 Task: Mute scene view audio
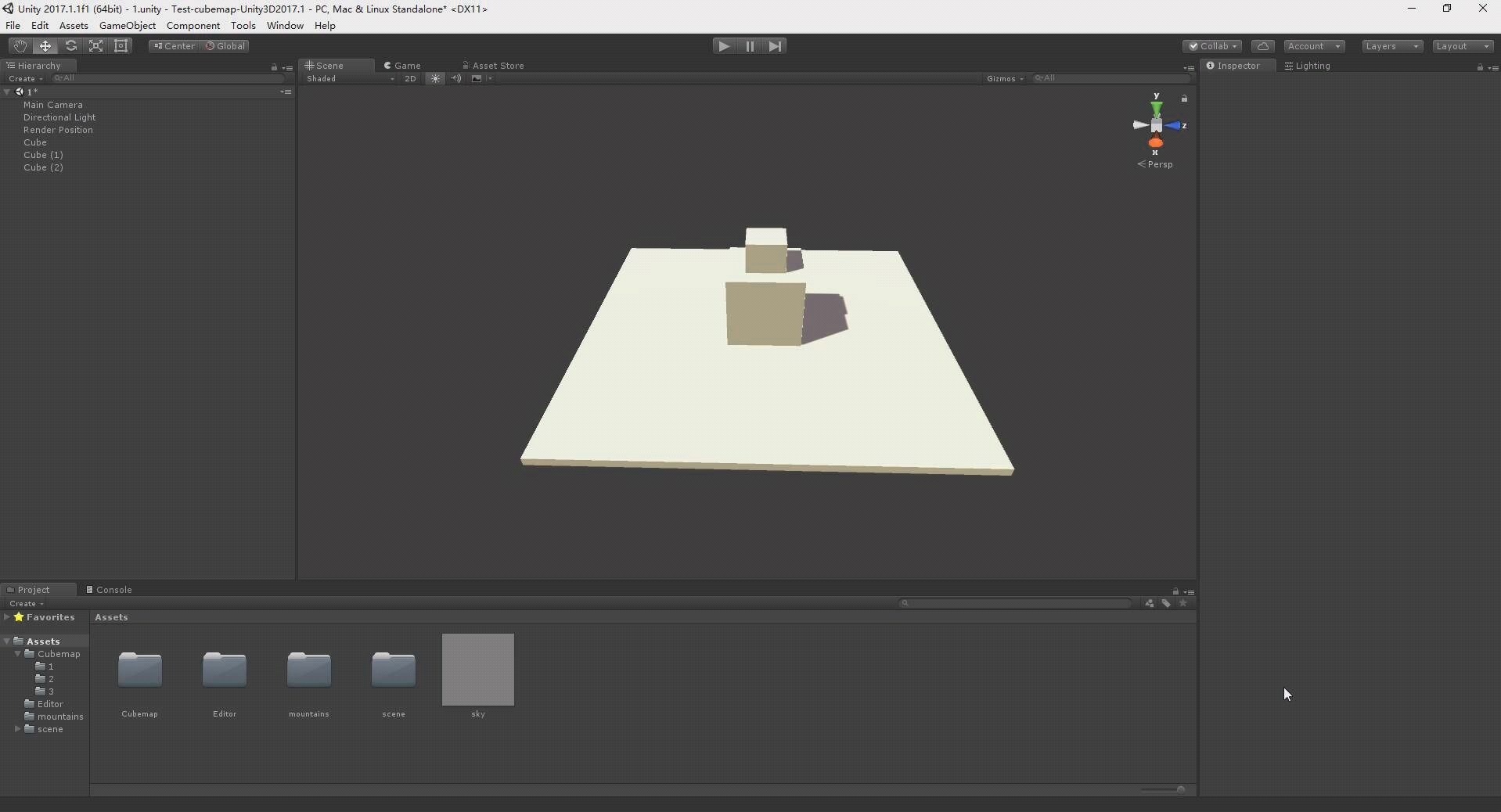455,78
